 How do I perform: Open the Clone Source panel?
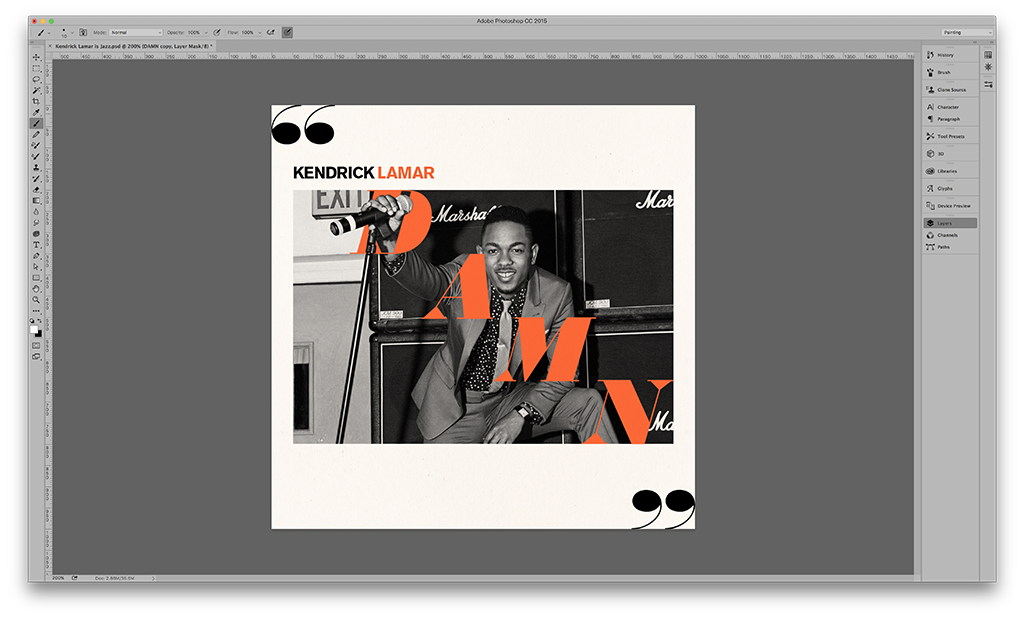coord(950,90)
